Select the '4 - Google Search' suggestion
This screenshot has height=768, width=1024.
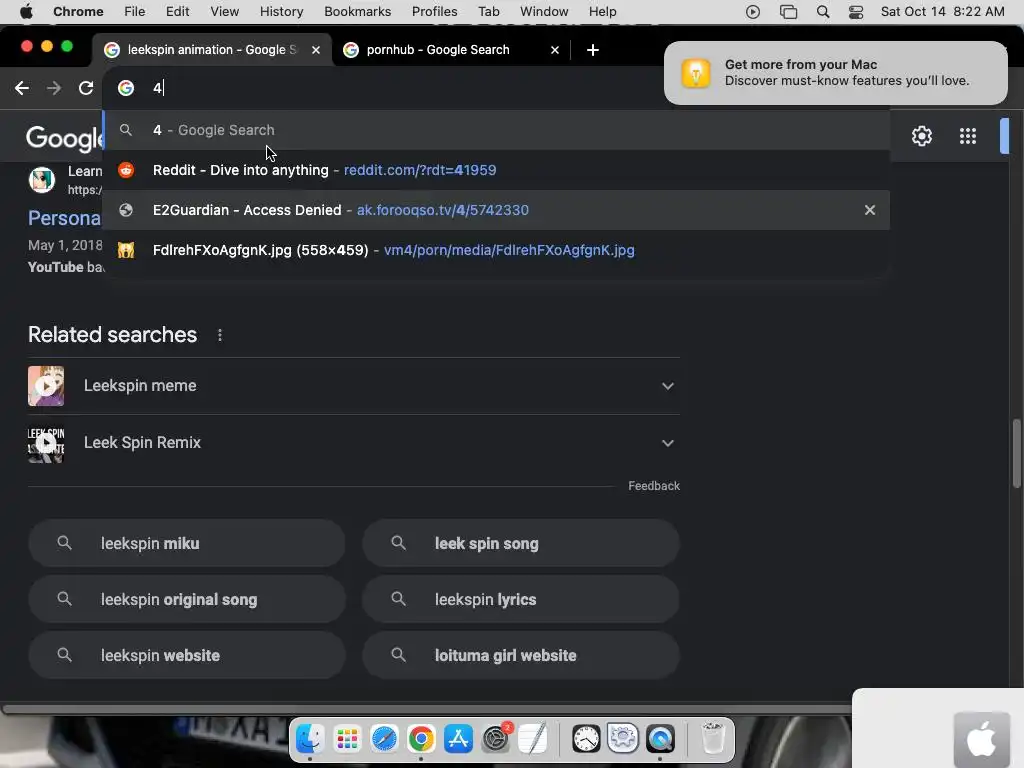coord(496,130)
